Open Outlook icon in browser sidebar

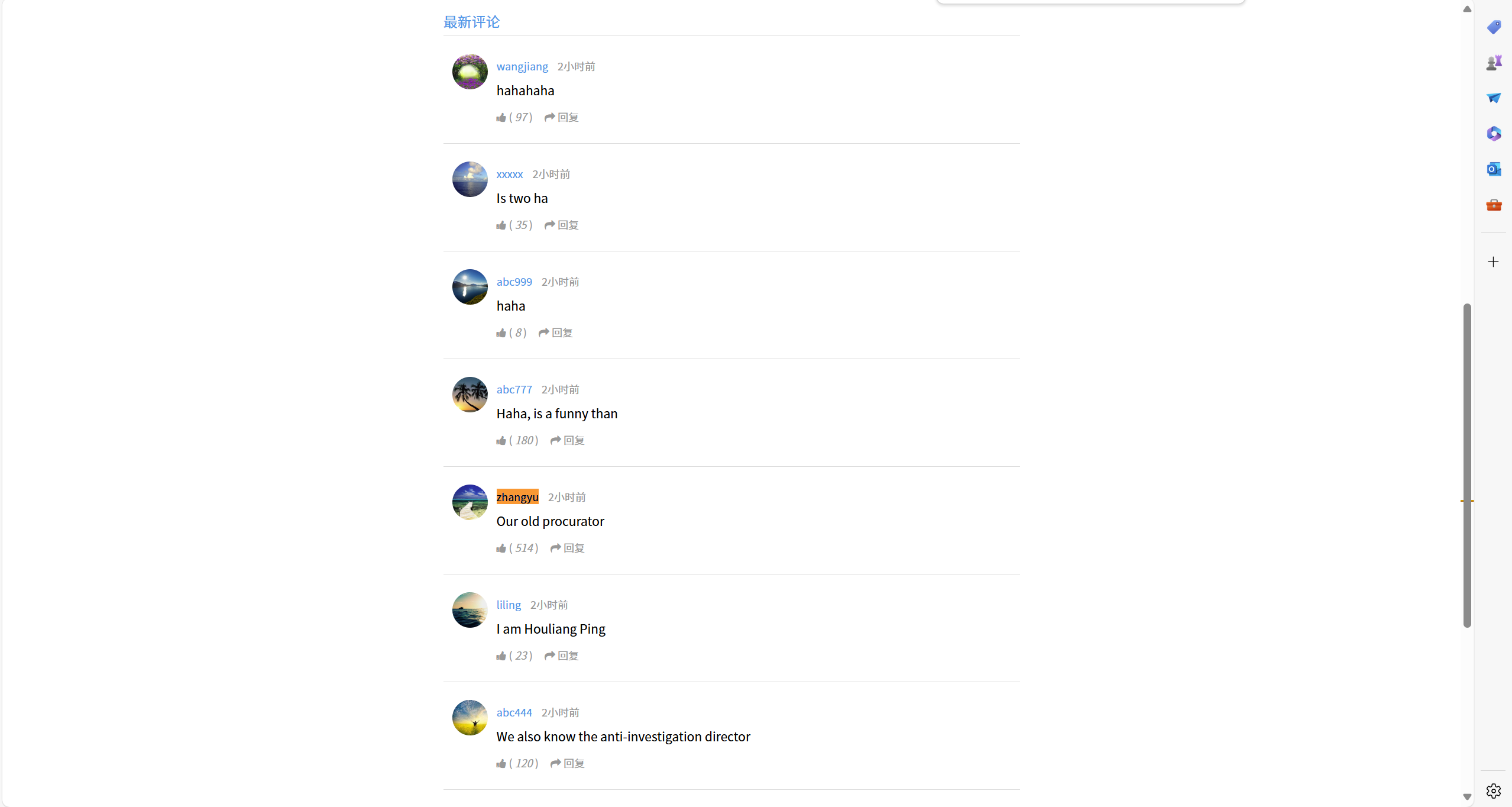point(1494,169)
